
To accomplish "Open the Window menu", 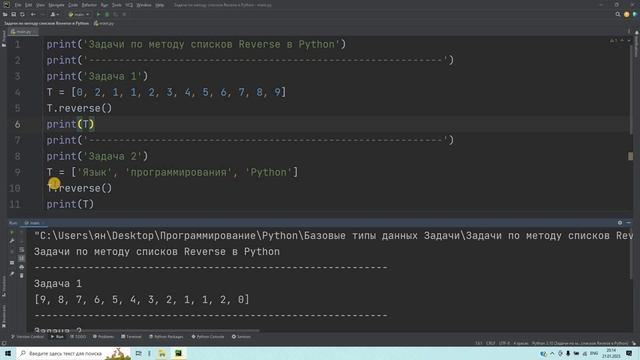I will 144,5.
